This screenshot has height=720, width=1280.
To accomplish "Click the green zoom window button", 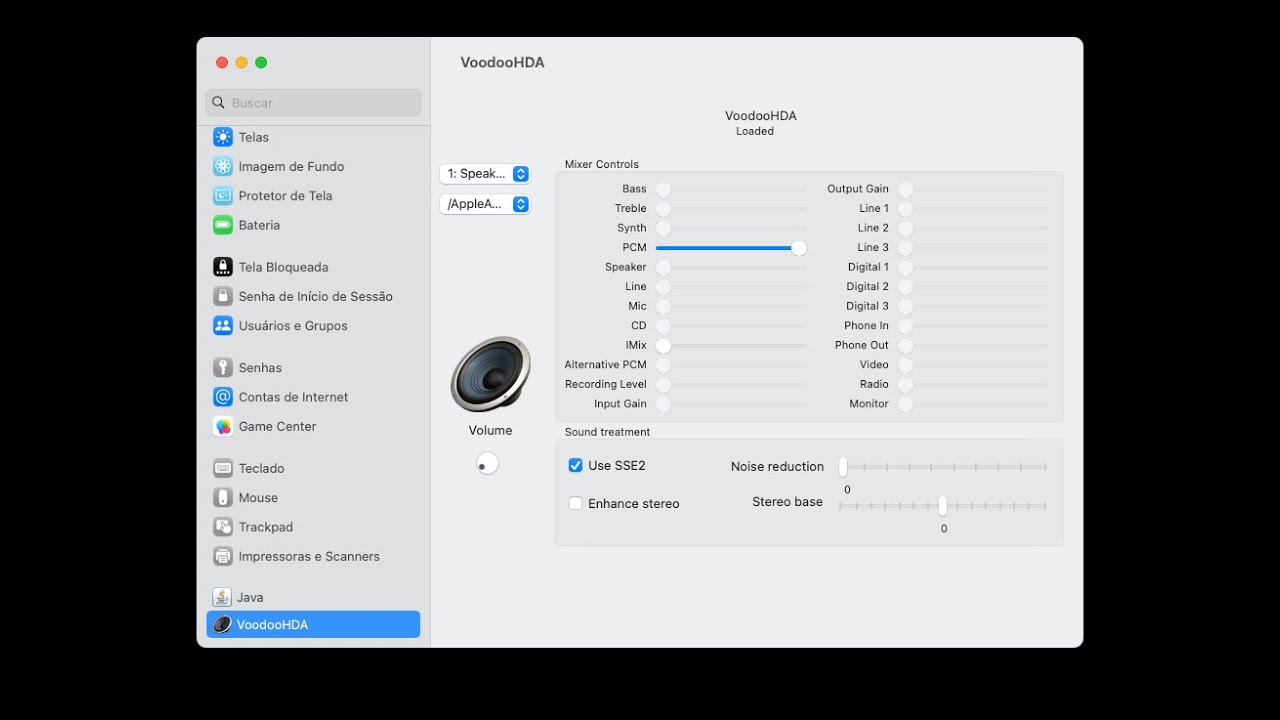I will 261,62.
